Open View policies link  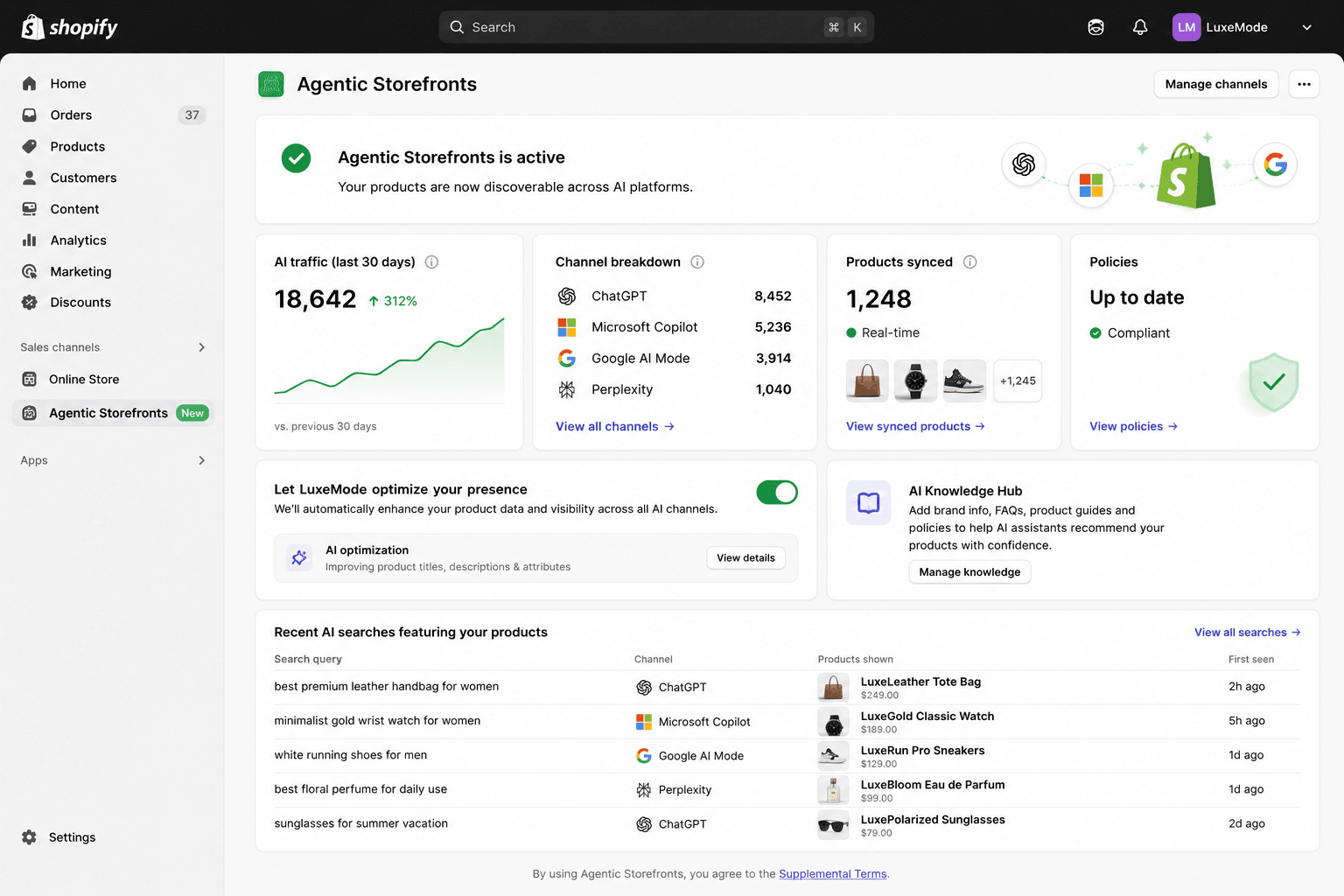[1133, 426]
